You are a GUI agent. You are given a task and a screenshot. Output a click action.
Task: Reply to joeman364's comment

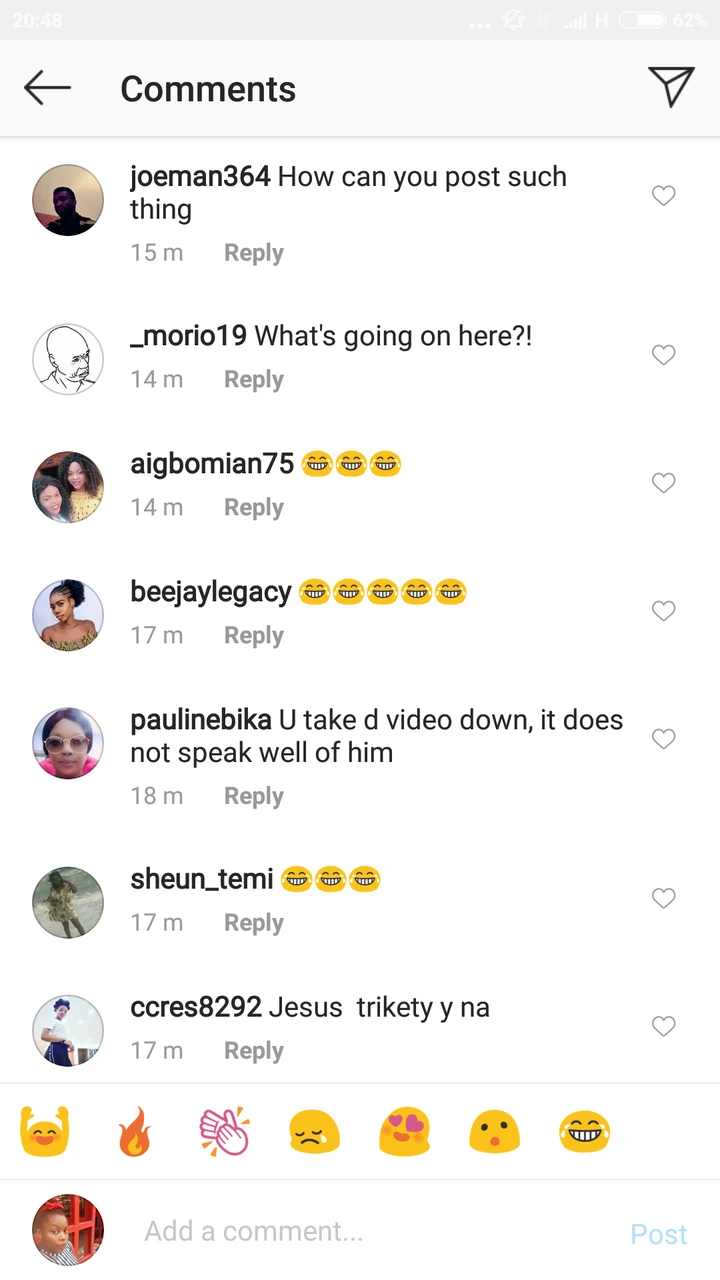(x=253, y=253)
